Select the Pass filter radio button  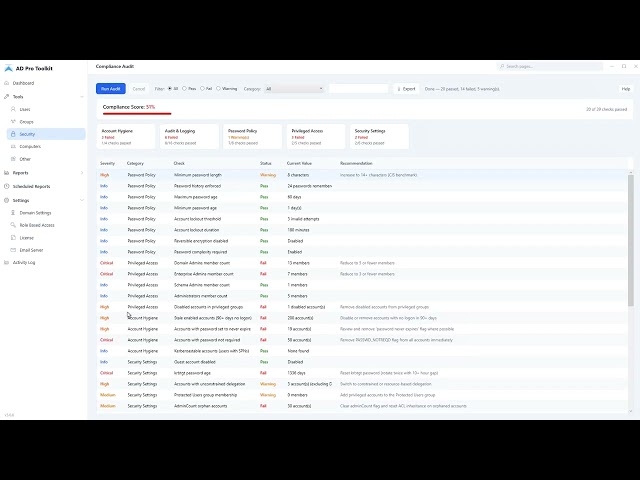pyautogui.click(x=184, y=89)
